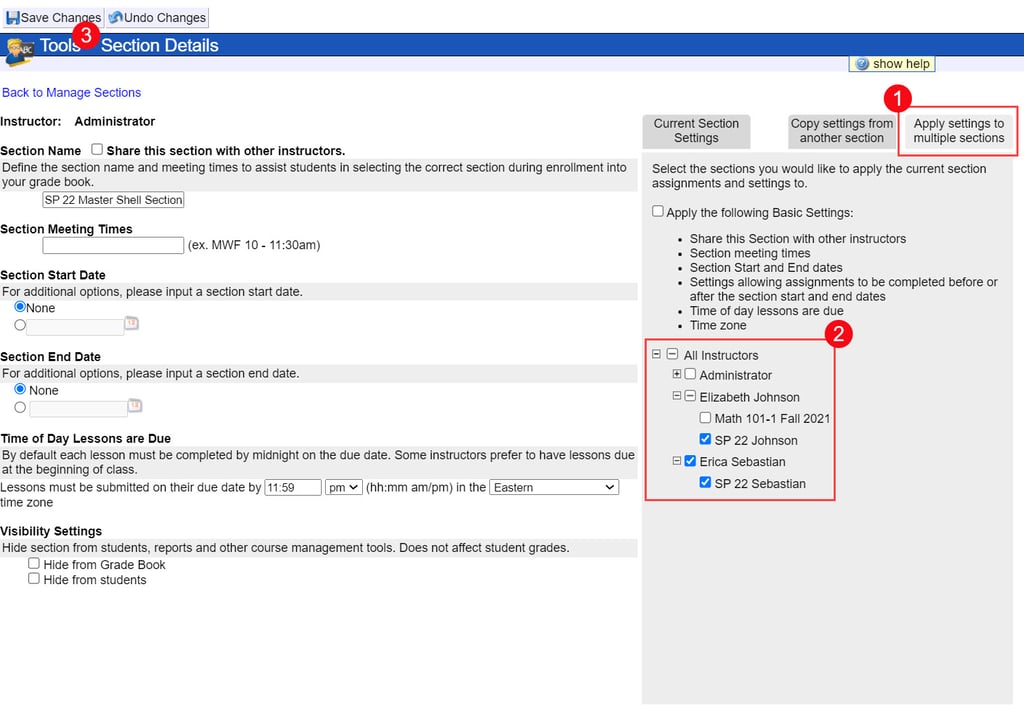
Task: Click the show help question mark icon
Action: pyautogui.click(x=861, y=64)
